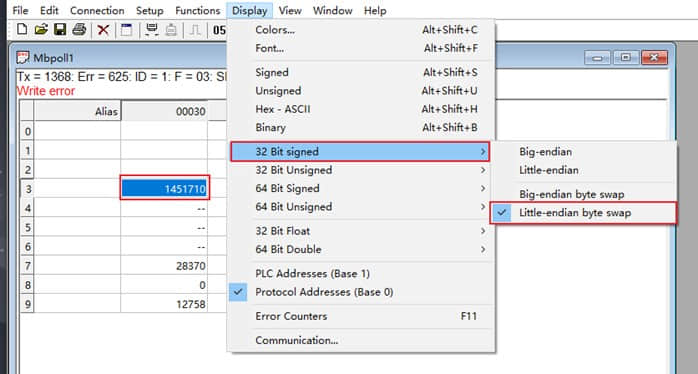Open the Help menu
The image size is (698, 374).
(375, 10)
